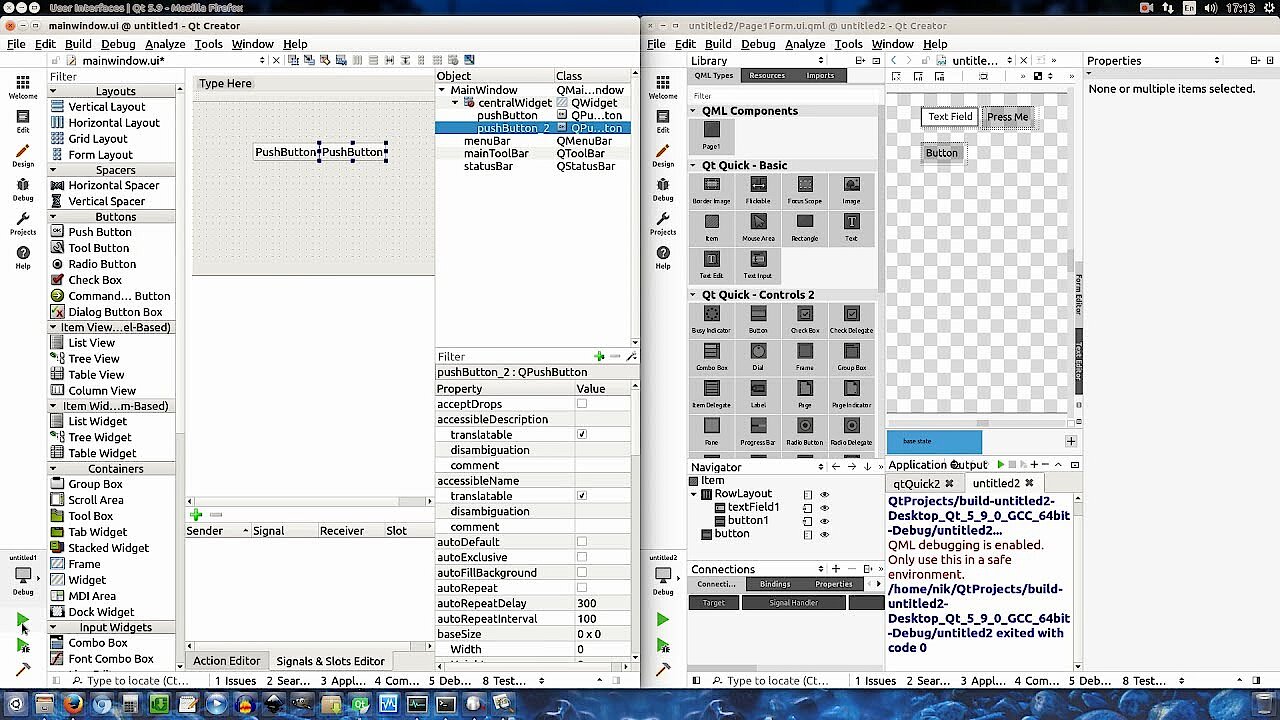Pick the Combo Box control in Controls 2
The image size is (1280, 720).
[x=711, y=357]
